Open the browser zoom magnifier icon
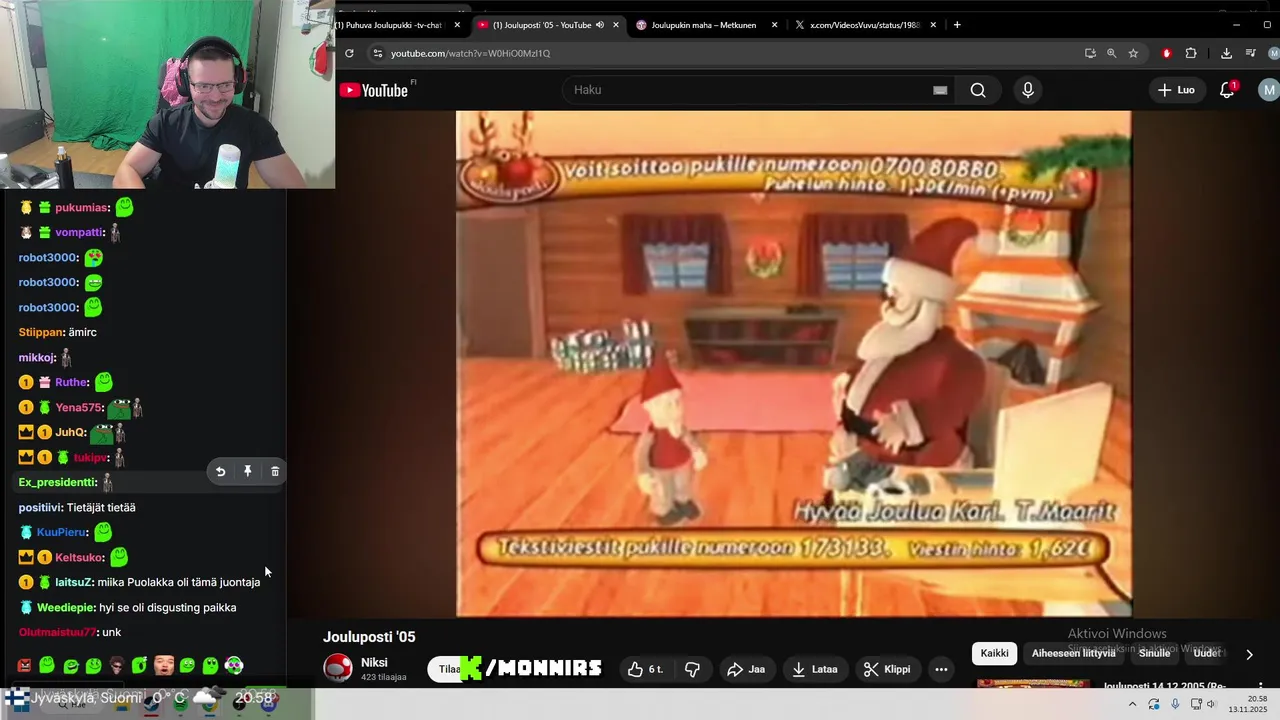The width and height of the screenshot is (1280, 720). coord(1111,53)
